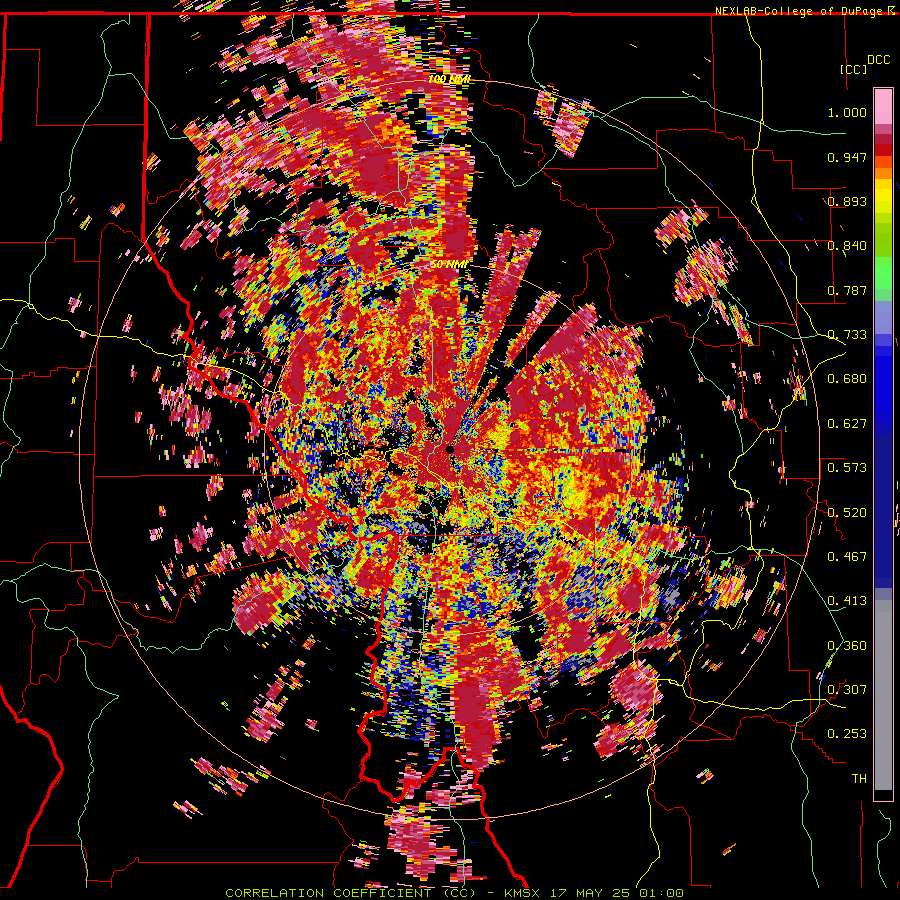Click the 0.573 legend value
Screen dimensions: 900x900
847,468
